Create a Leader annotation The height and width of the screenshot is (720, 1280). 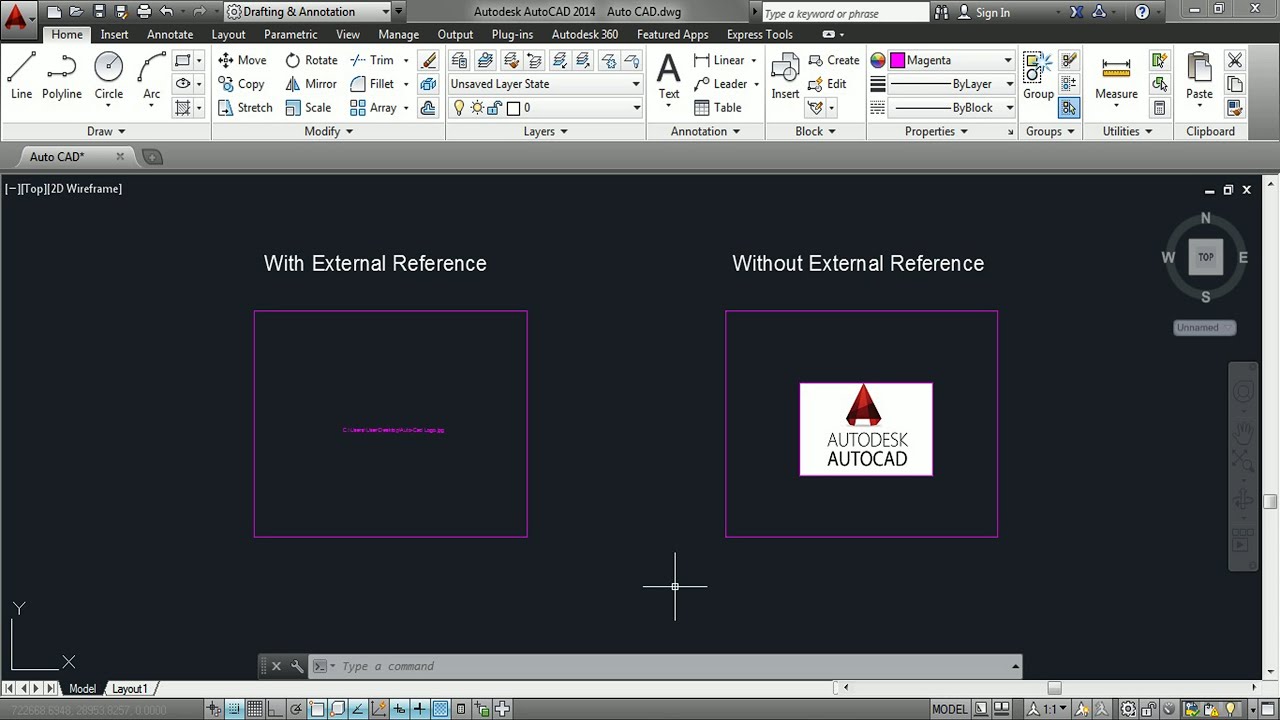720,84
